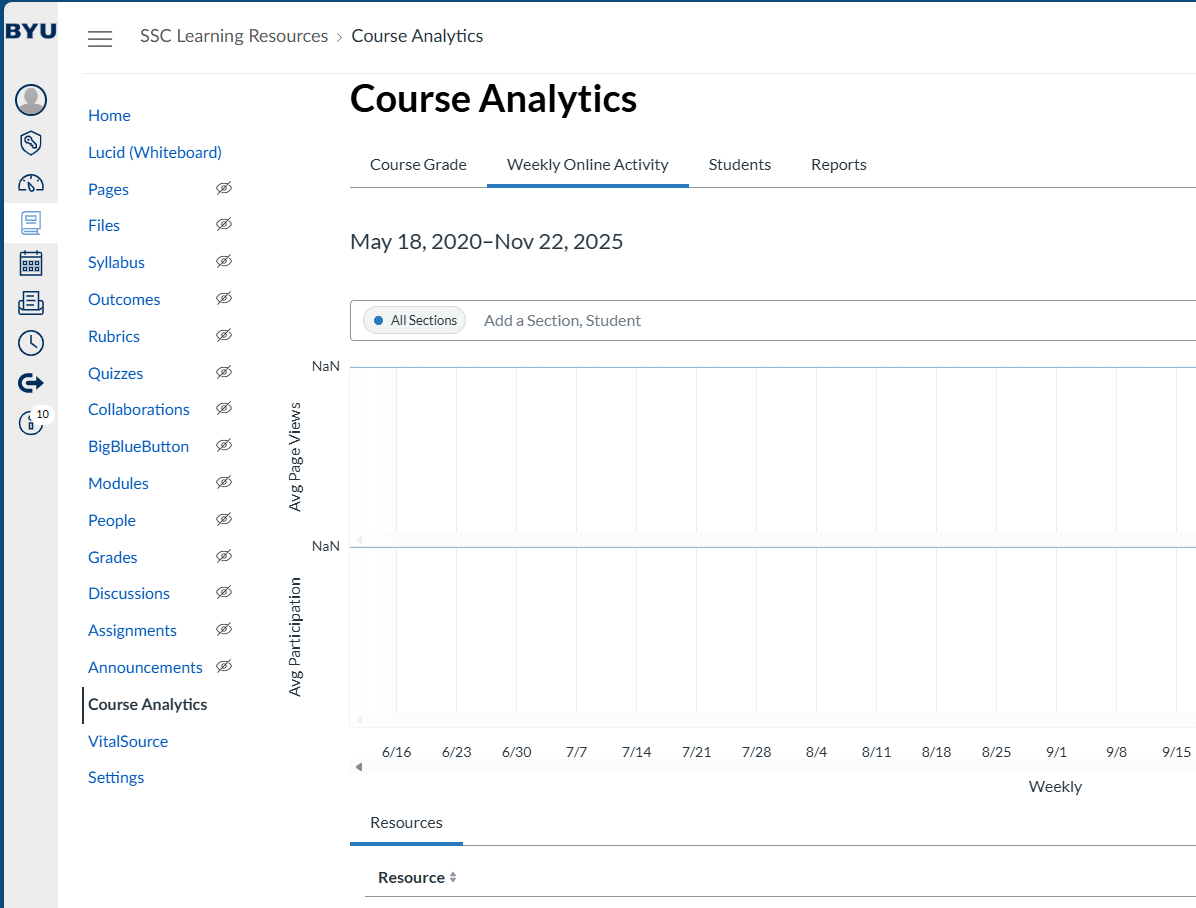The image size is (1196, 908).
Task: Open the Rubrics link
Action: tap(114, 336)
